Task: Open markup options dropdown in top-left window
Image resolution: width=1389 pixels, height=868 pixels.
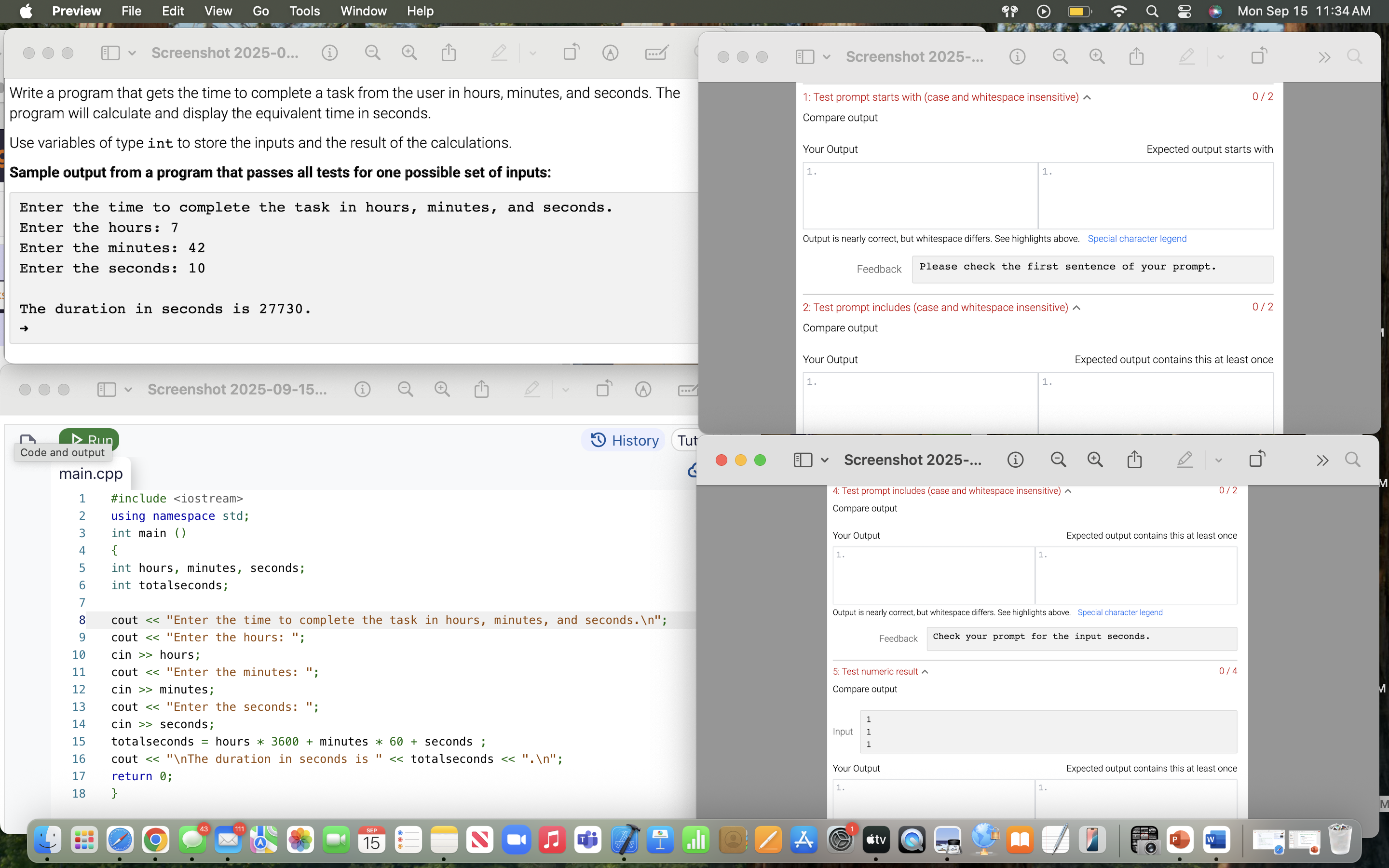Action: 532,54
